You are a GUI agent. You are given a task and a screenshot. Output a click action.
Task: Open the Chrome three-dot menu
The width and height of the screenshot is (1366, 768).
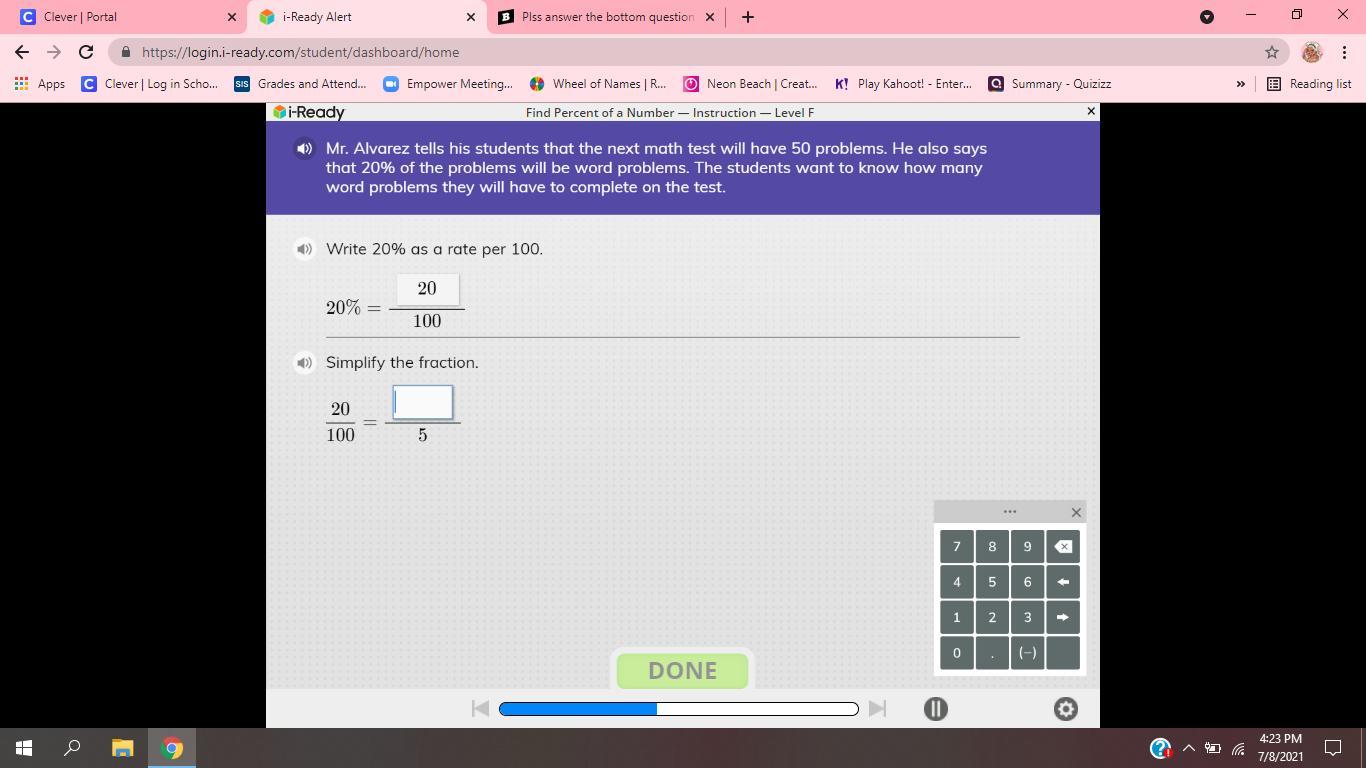coord(1344,52)
